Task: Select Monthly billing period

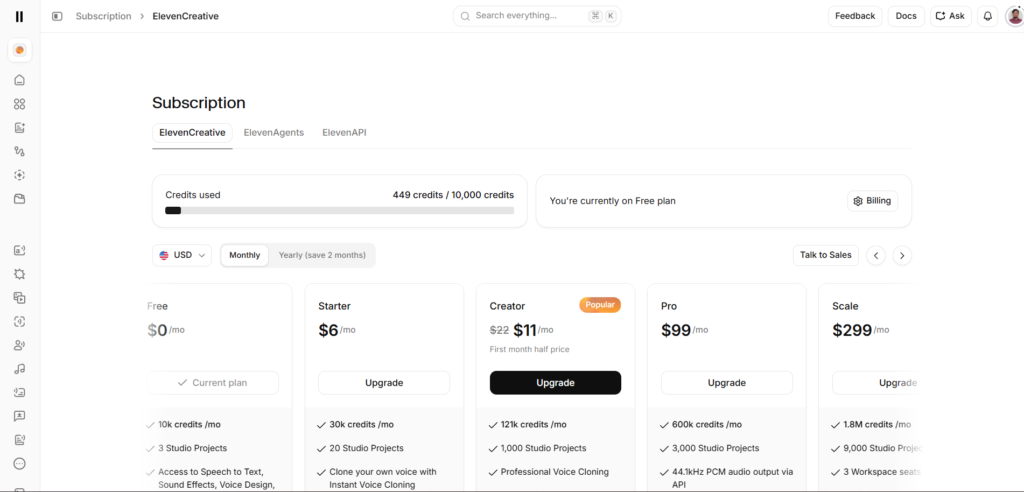Action: coord(245,255)
